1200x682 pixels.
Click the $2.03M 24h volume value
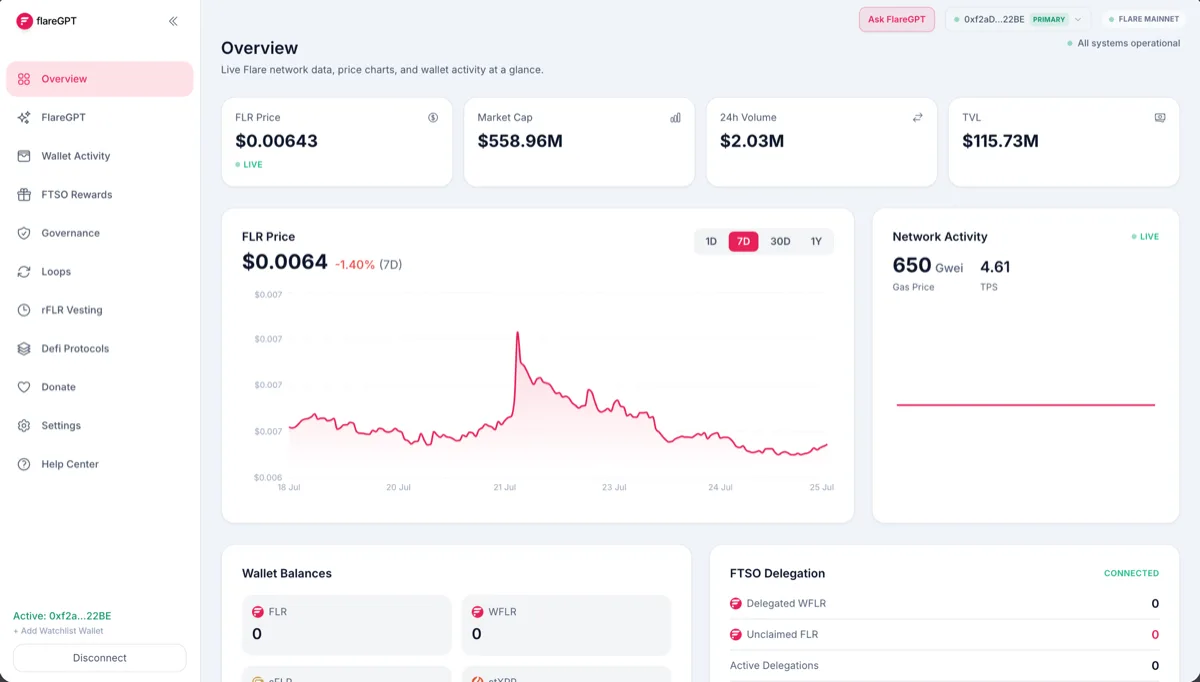(752, 141)
